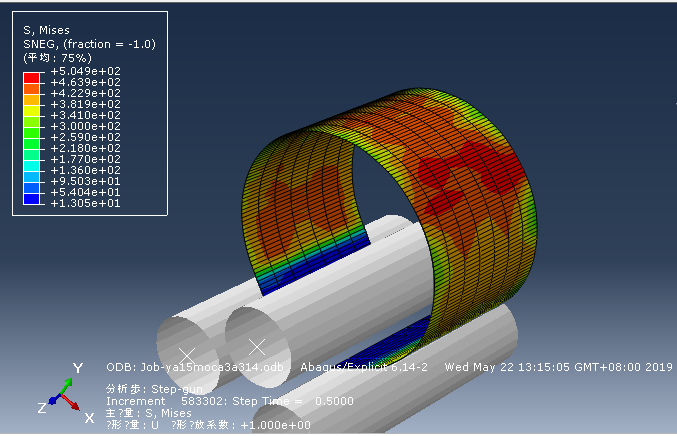Click the 'Step-gun' step label

click(177, 389)
